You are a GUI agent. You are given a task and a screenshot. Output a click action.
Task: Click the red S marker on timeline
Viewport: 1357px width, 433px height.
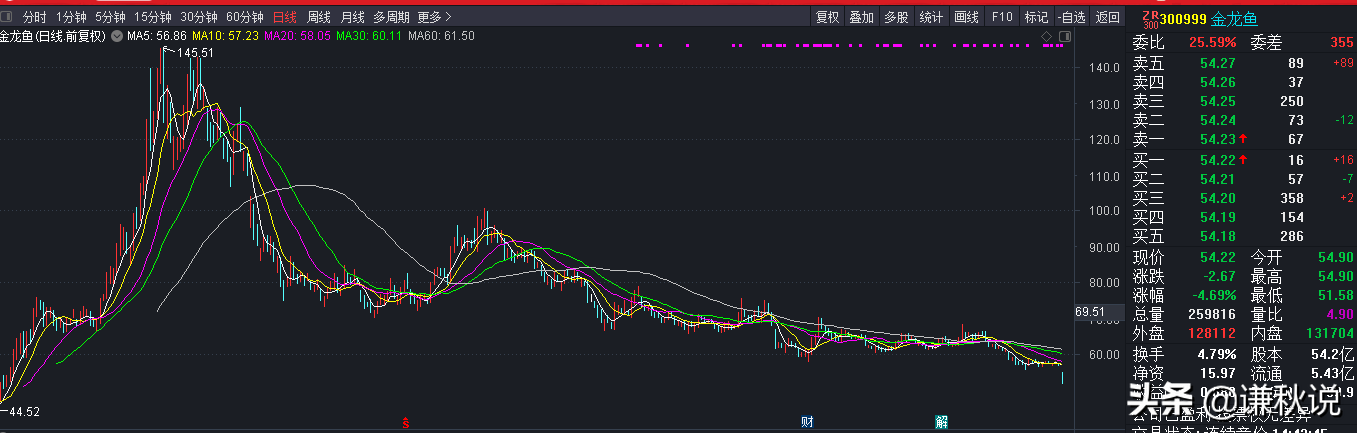pos(406,422)
